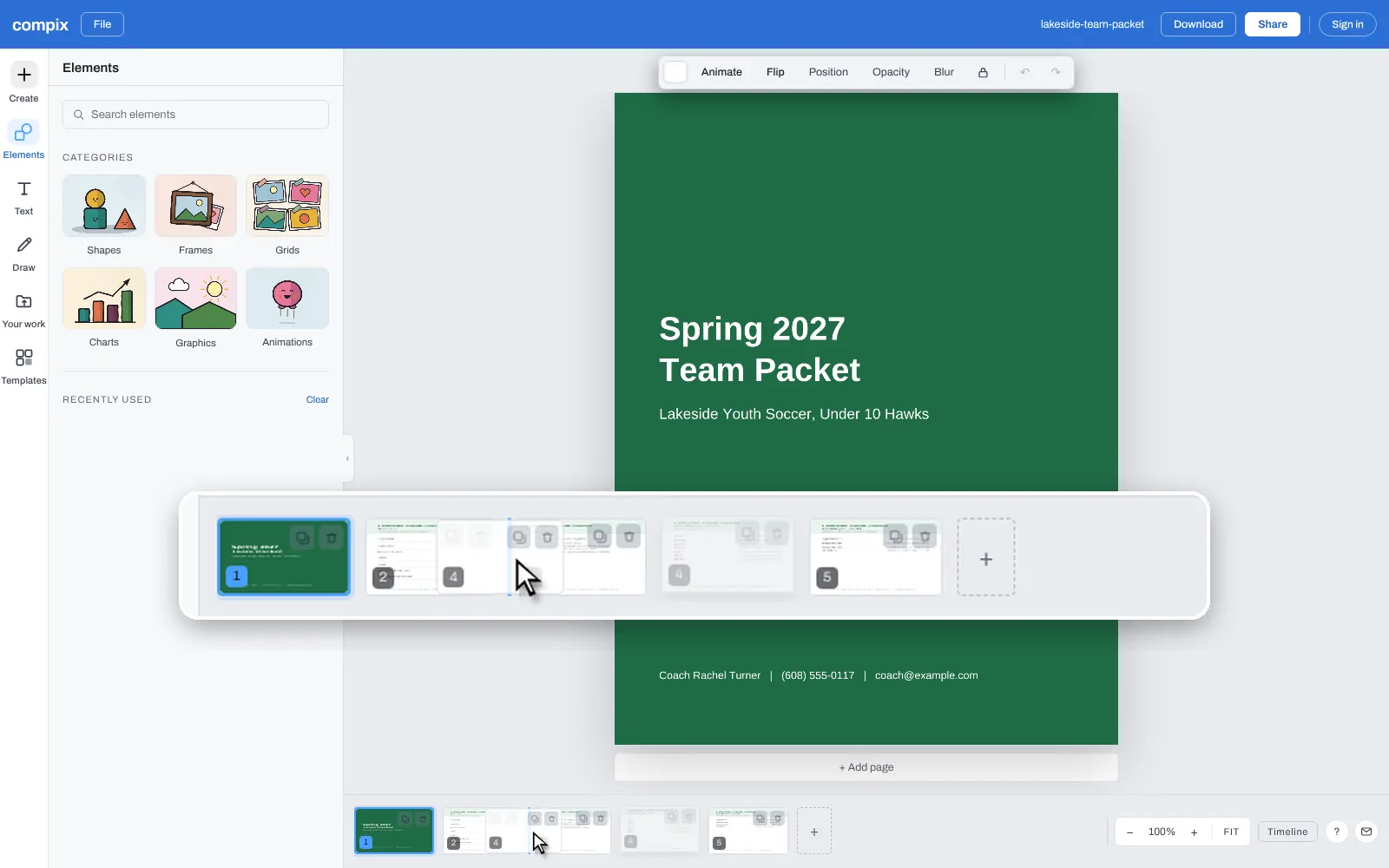
Task: Open the Text tool in sidebar
Action: click(23, 196)
